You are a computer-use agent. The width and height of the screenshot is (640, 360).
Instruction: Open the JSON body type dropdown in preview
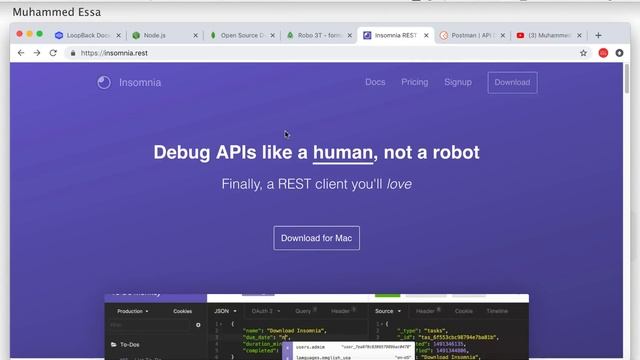(x=225, y=311)
